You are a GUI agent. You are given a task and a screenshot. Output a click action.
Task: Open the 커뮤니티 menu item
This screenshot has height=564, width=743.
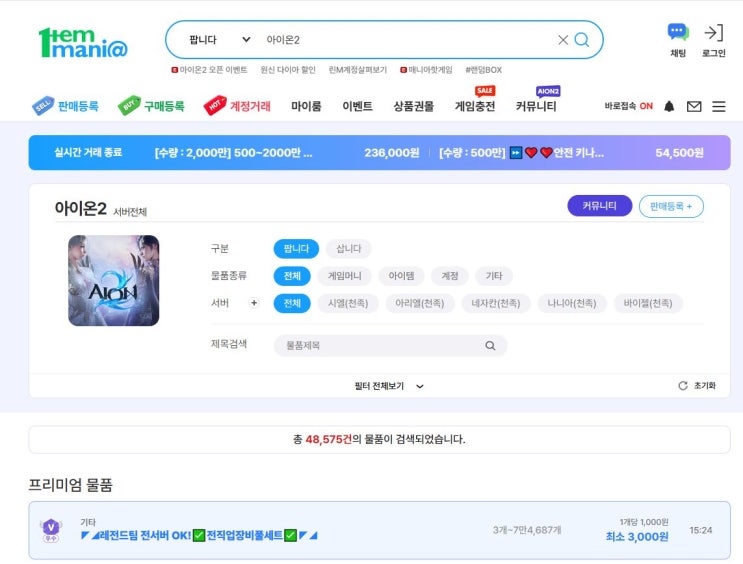pos(536,106)
